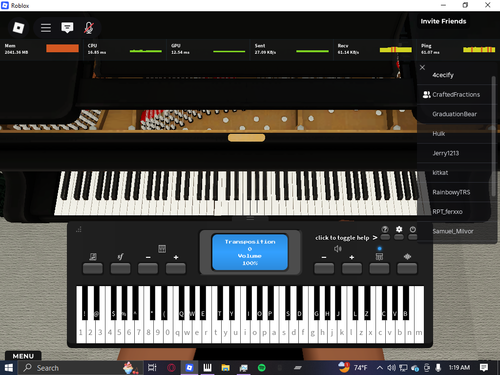Viewport: 500px width, 375px height.
Task: Open the Sent network stat panel
Action: [x=291, y=49]
